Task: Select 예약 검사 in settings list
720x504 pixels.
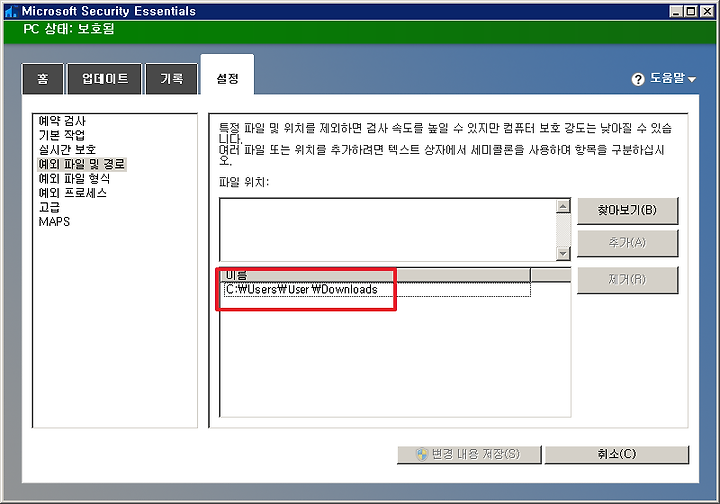Action: coord(62,121)
